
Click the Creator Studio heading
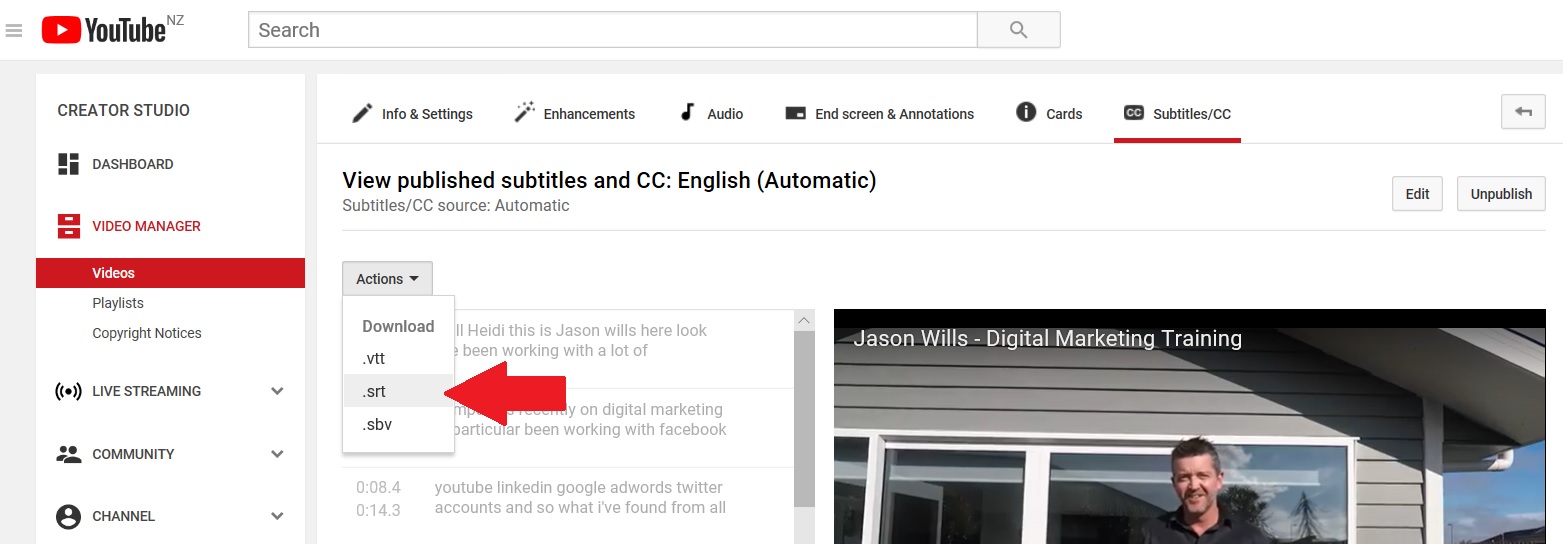point(123,110)
